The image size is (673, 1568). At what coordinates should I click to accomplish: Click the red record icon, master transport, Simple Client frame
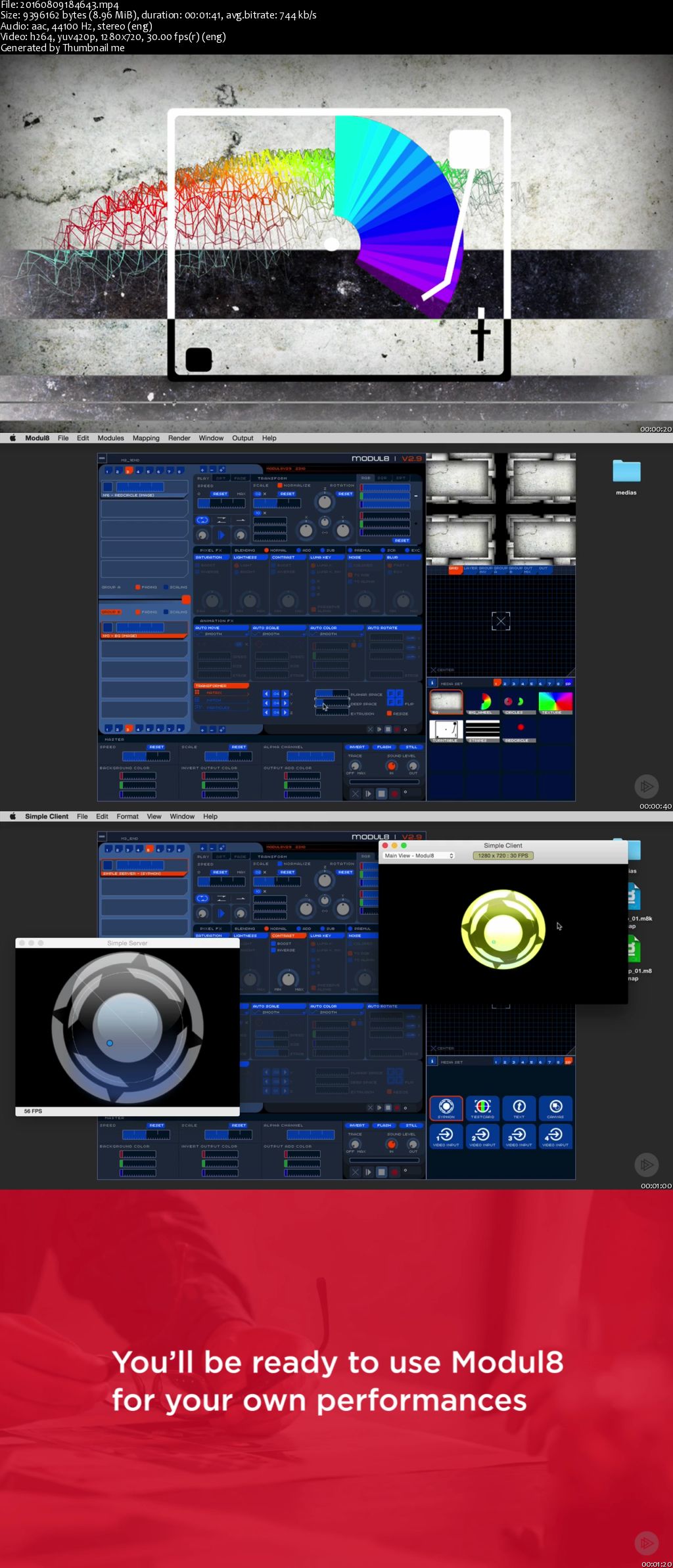coord(394,1172)
